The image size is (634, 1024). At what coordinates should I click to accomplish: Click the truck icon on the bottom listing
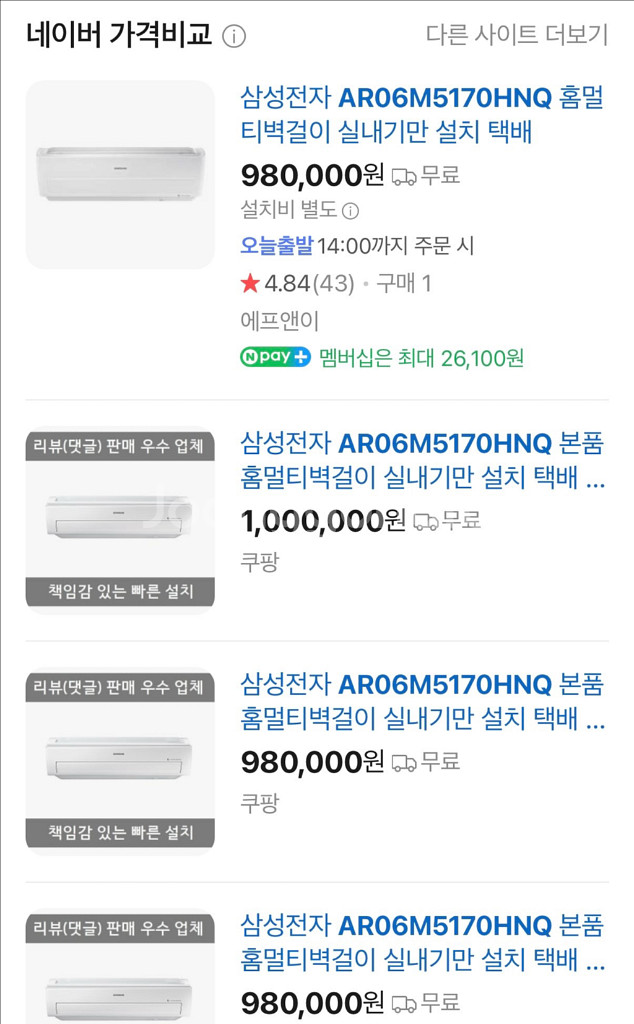(x=404, y=1004)
